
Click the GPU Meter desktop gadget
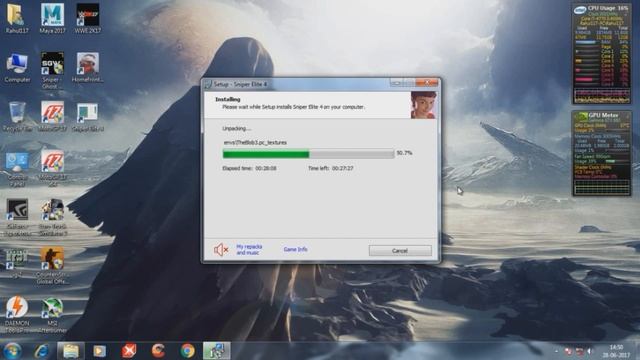pos(601,153)
